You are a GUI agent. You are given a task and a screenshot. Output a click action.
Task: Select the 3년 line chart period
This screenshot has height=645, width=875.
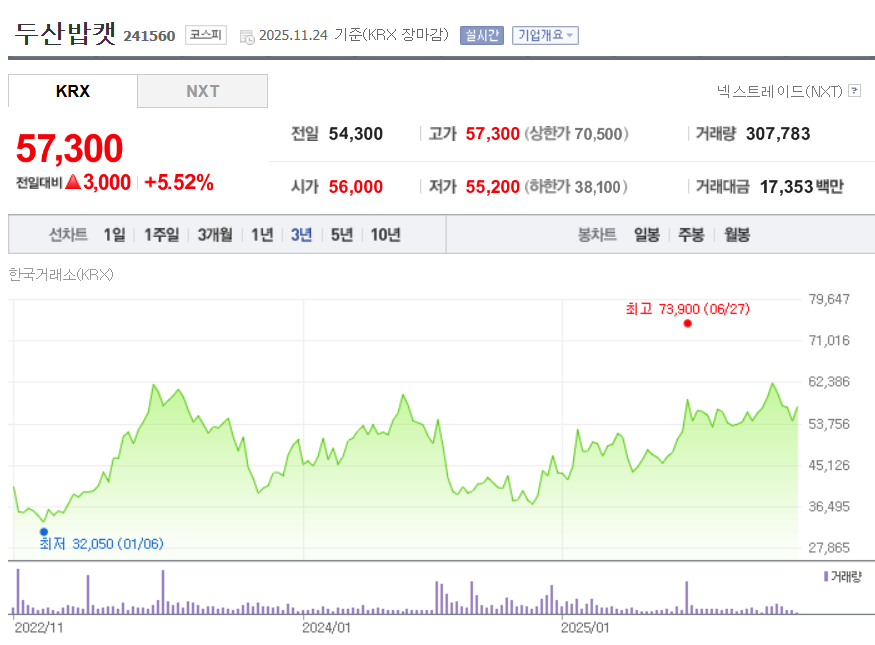coord(301,235)
